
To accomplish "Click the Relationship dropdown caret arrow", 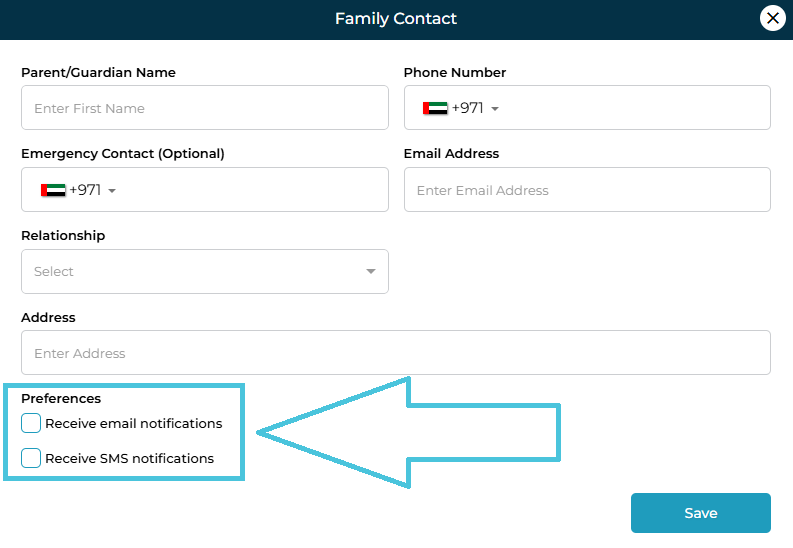I will click(x=371, y=271).
